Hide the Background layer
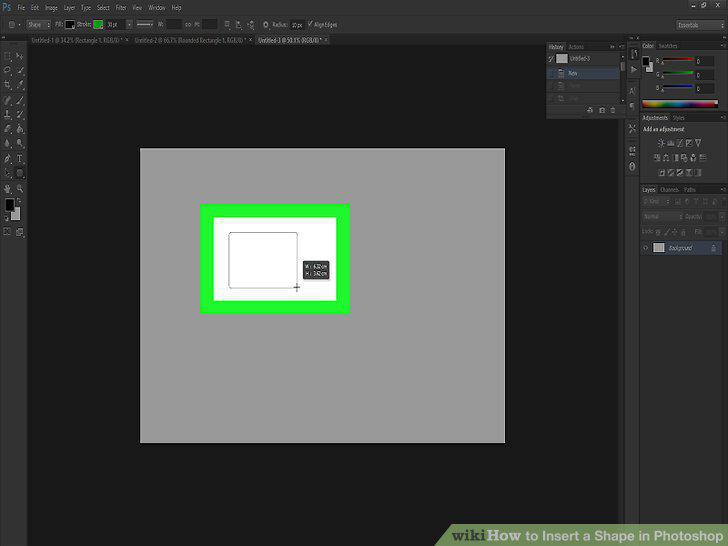Image resolution: width=728 pixels, height=546 pixels. [x=645, y=248]
